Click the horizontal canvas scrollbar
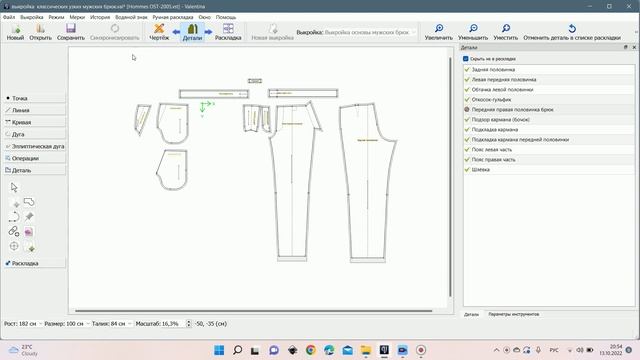 tap(253, 311)
